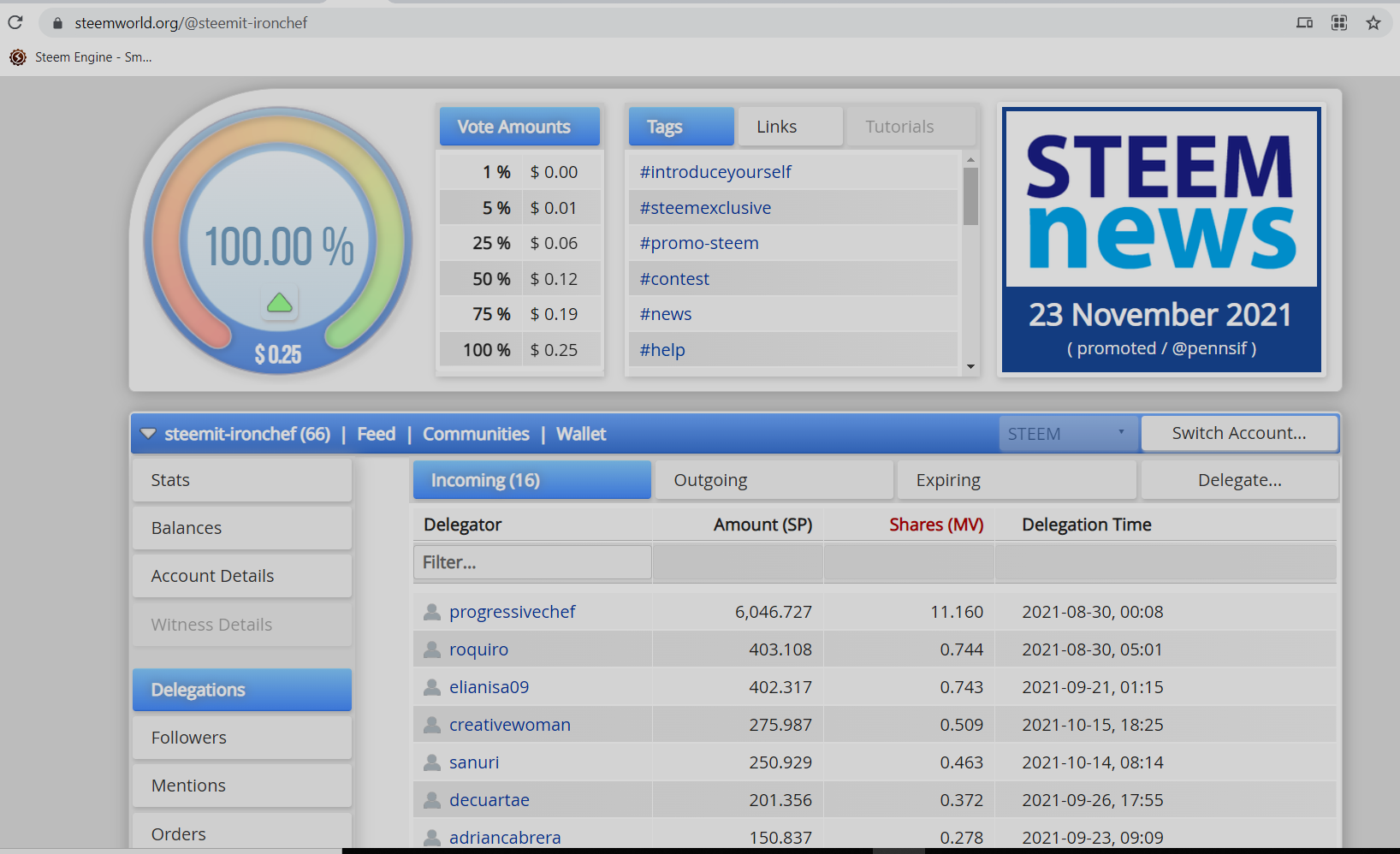Reload the page with the browser refresh icon
Screen dimensions: 1400x854
click(x=15, y=22)
